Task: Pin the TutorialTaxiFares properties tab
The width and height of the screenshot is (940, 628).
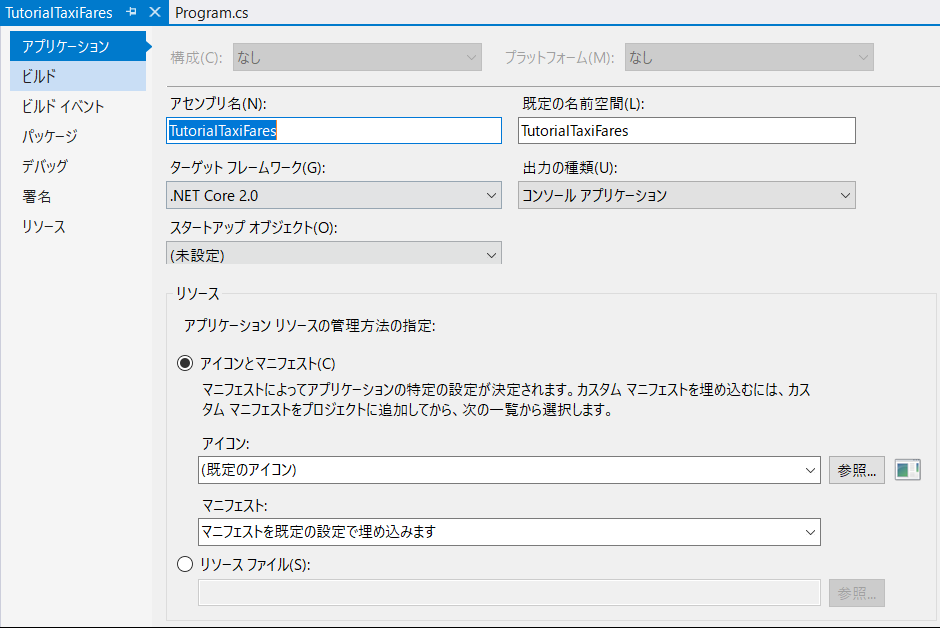Action: point(131,13)
